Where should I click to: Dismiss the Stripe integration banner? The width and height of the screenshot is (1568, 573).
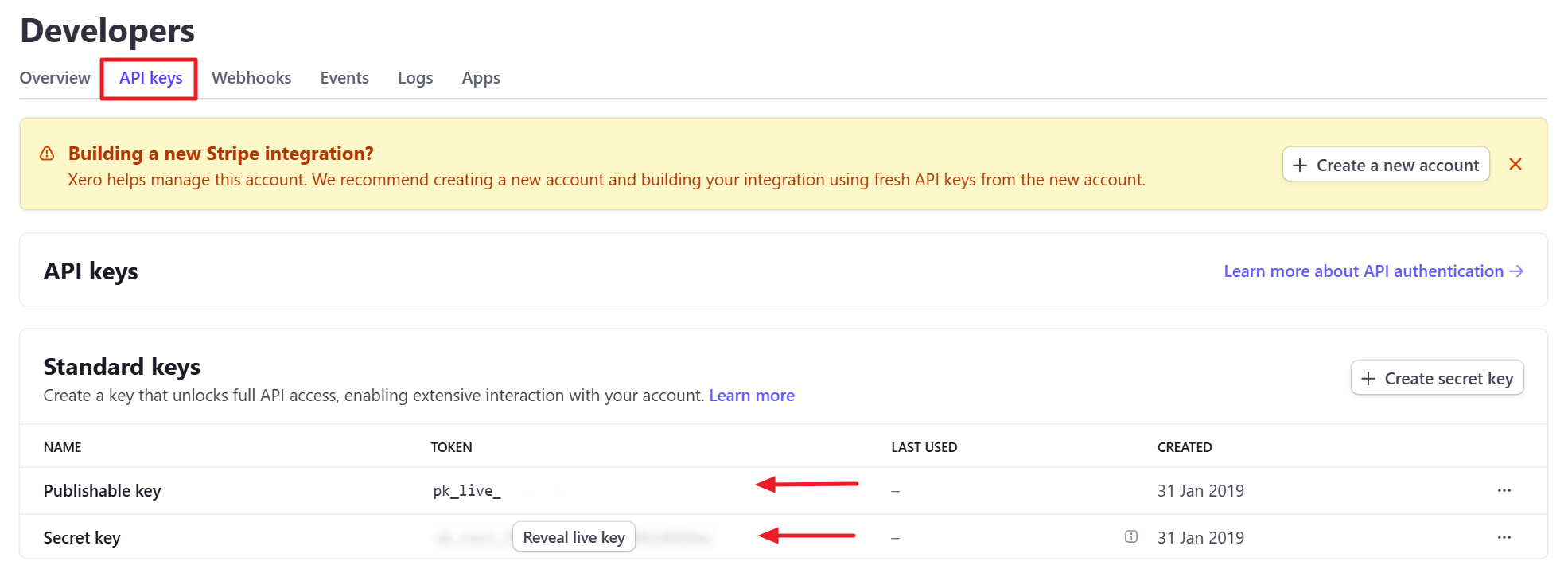1515,164
